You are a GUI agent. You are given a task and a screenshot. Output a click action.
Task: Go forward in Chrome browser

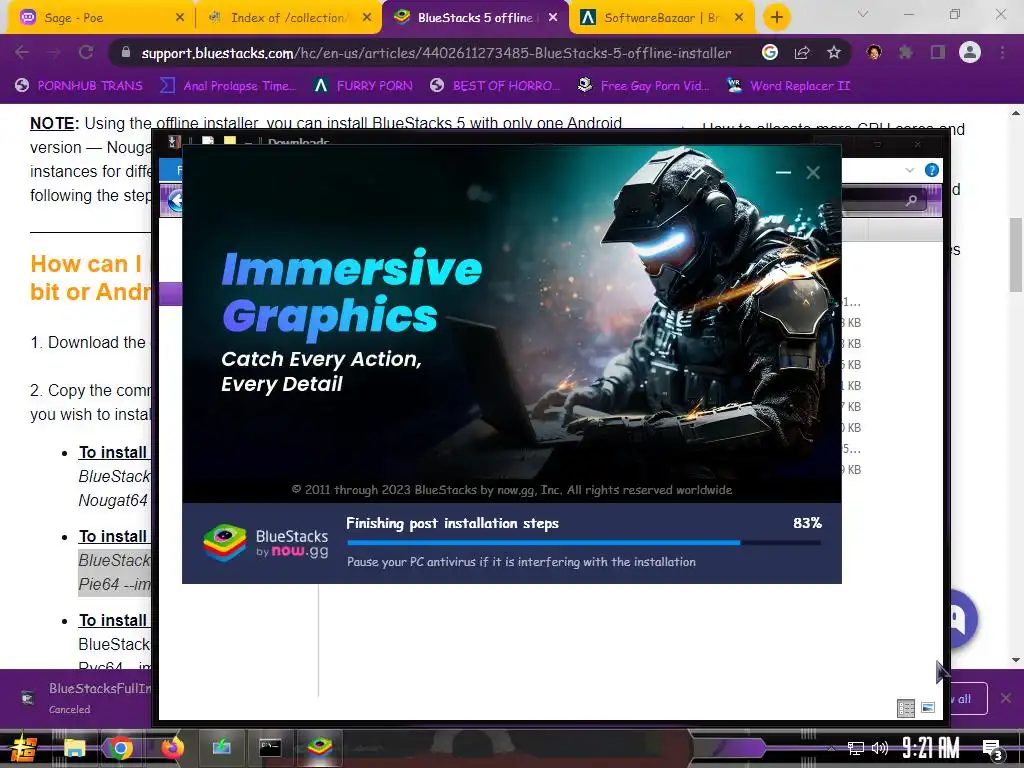coord(54,53)
